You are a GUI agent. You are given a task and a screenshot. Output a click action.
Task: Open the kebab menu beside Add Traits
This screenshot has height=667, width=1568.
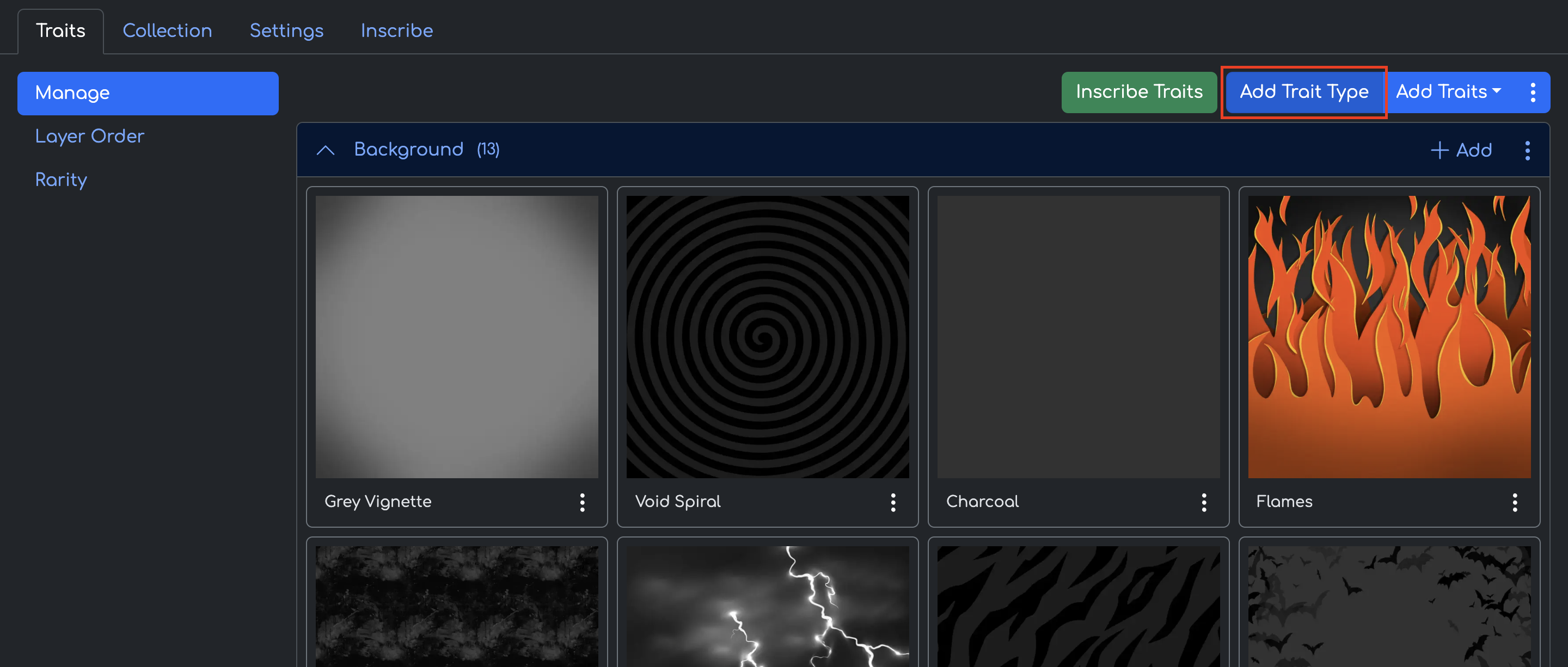pyautogui.click(x=1532, y=92)
